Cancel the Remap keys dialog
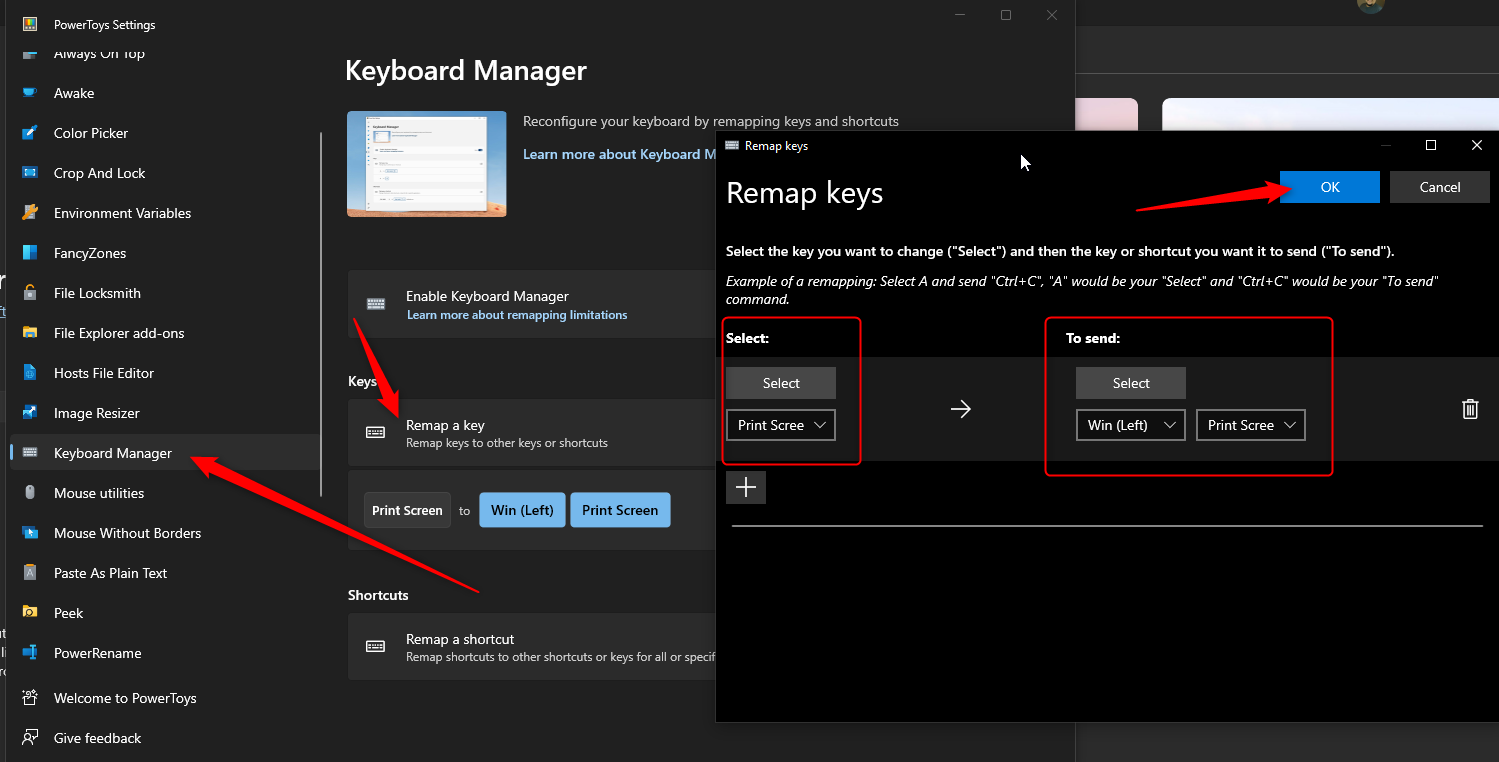Image resolution: width=1499 pixels, height=762 pixels. coord(1439,187)
